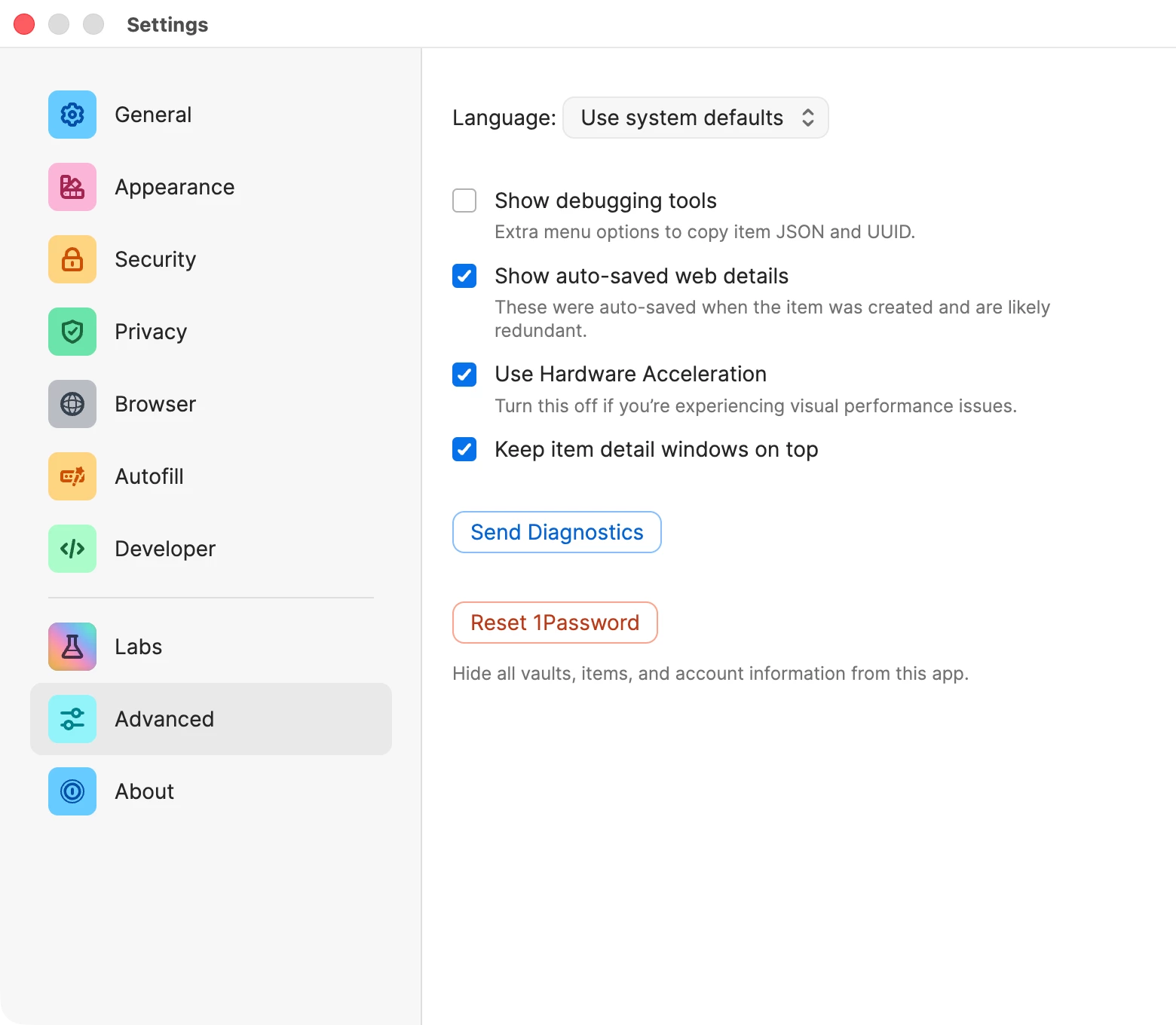
Task: Click the Send Diagnostics button
Action: click(x=557, y=532)
